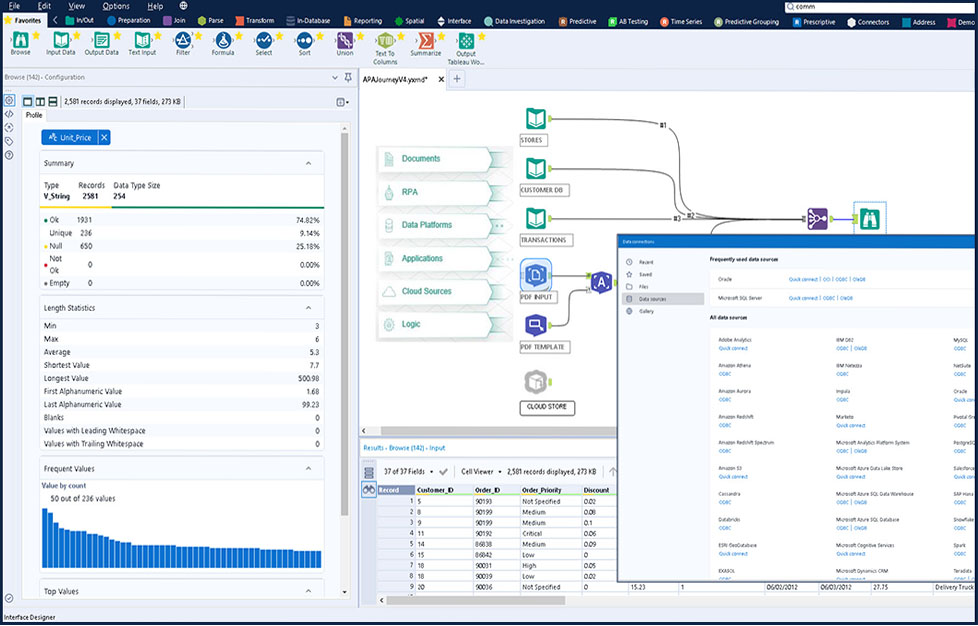Click Quick connect link for Oracle
978x626 pixels.
coord(802,280)
